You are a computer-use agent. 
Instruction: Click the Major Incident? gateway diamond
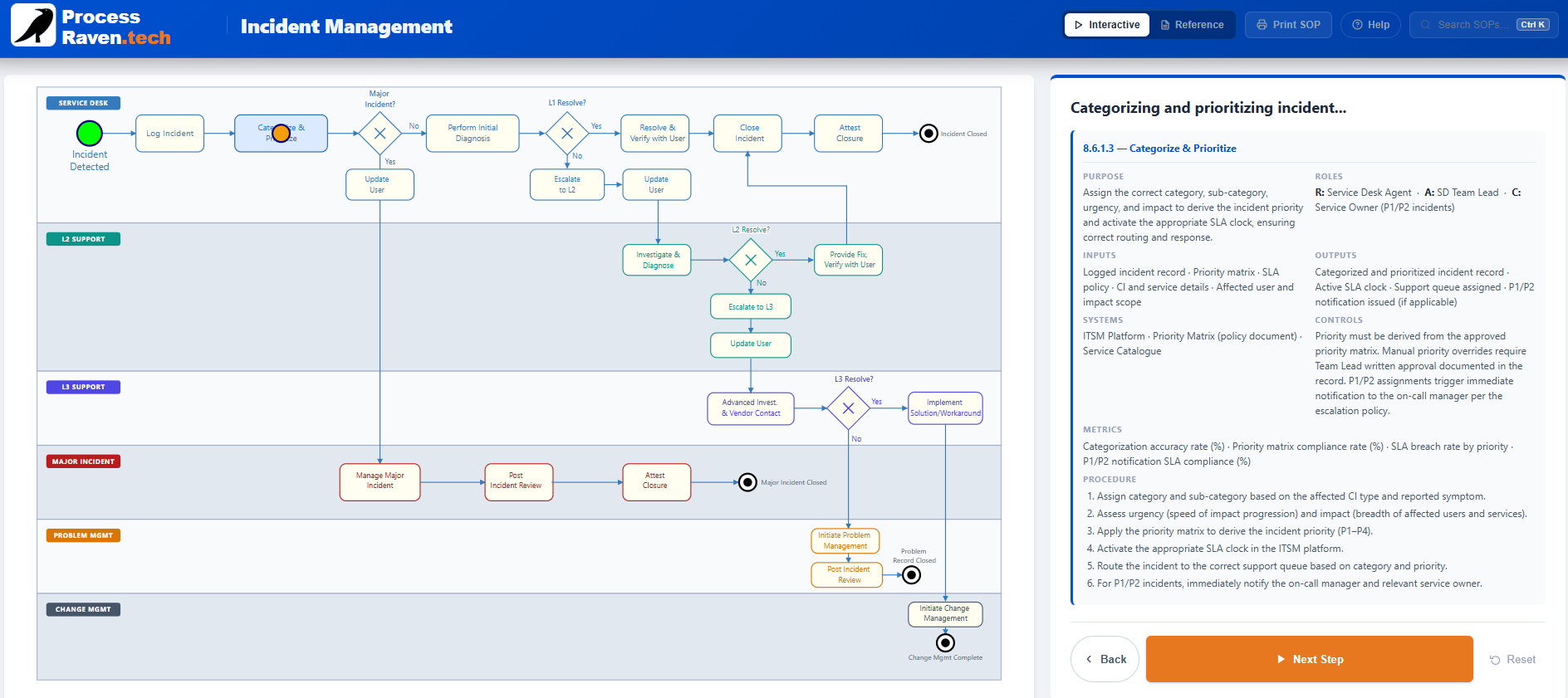point(380,133)
